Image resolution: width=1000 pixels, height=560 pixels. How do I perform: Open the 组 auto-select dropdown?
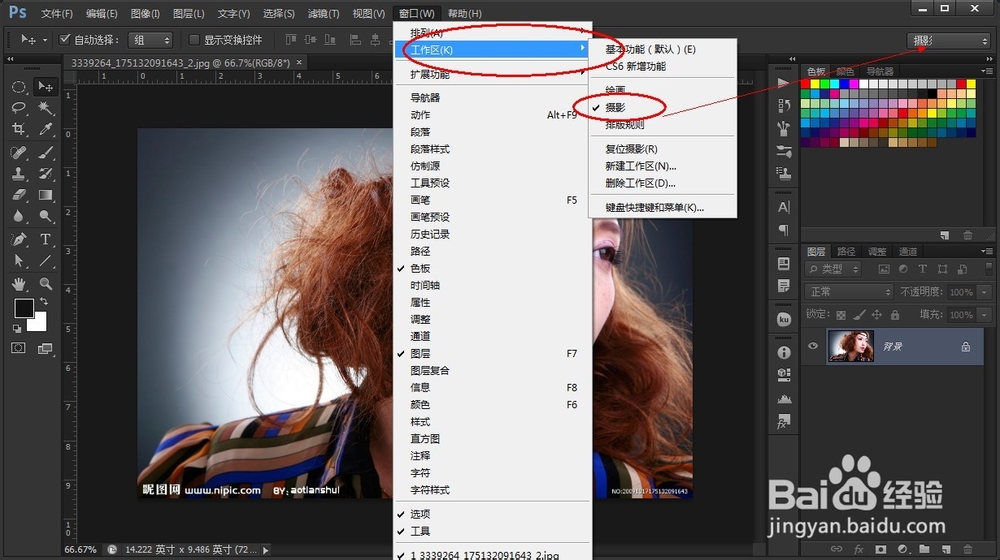click(x=151, y=40)
